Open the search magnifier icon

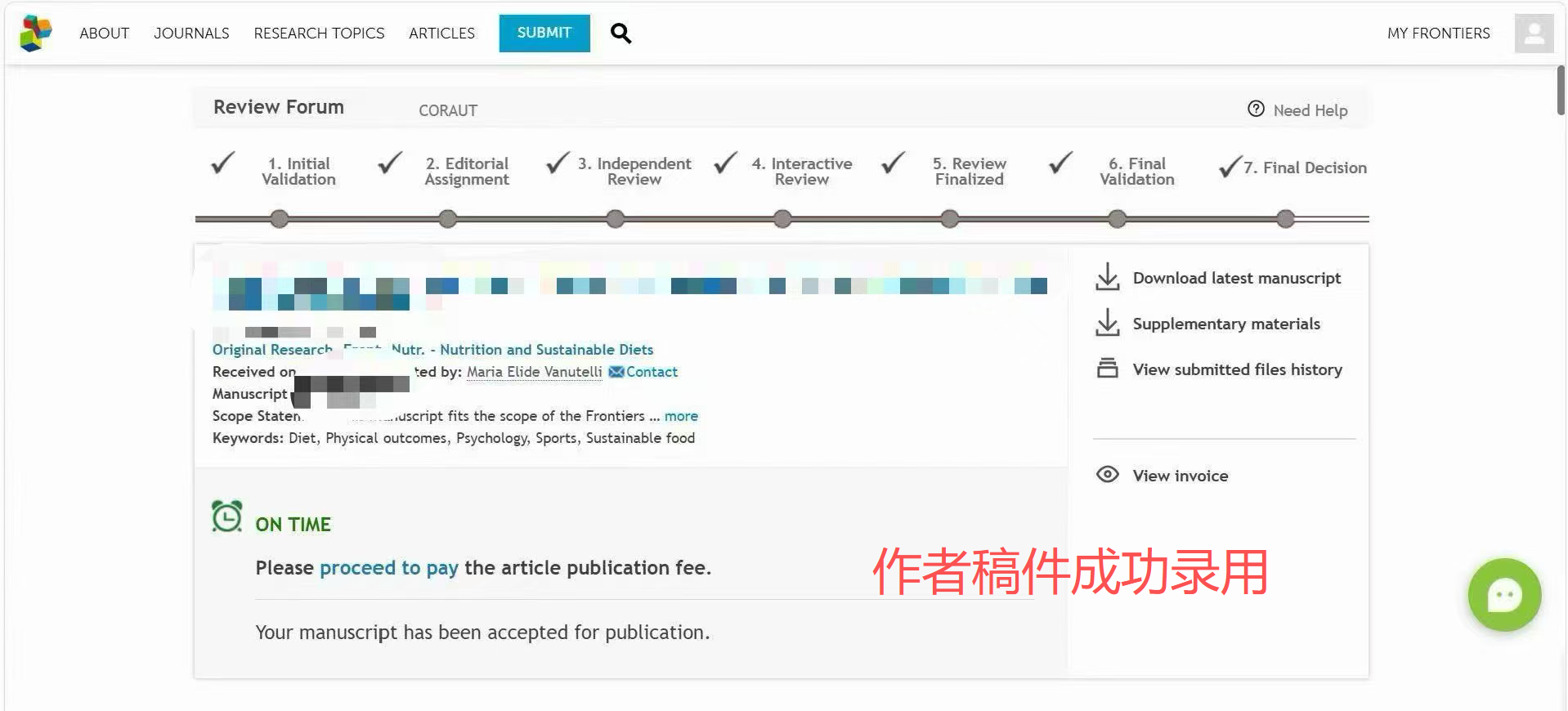click(x=620, y=34)
